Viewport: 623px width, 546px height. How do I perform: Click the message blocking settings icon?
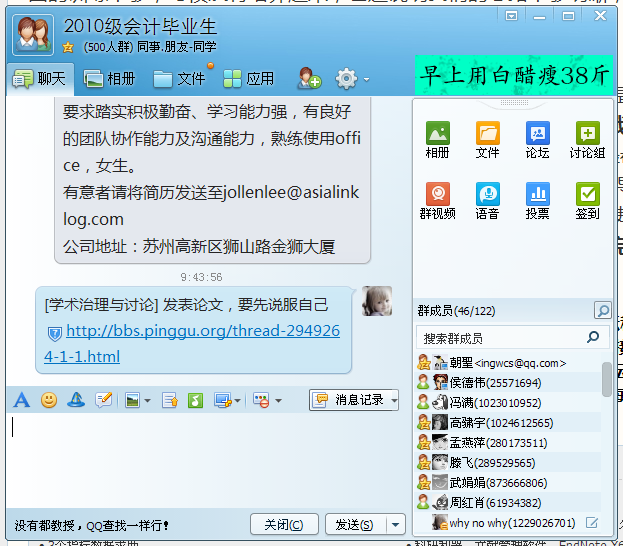pyautogui.click(x=261, y=400)
